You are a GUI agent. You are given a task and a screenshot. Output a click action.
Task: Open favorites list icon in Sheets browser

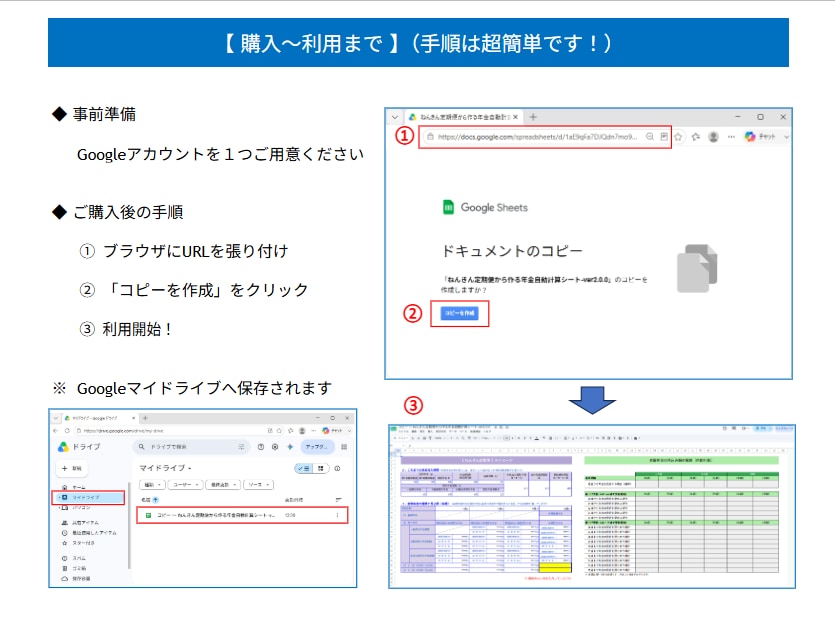695,137
